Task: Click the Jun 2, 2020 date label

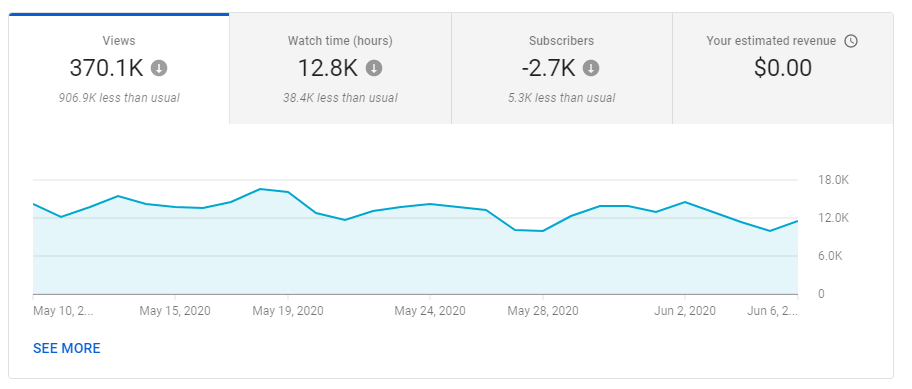Action: (x=685, y=311)
